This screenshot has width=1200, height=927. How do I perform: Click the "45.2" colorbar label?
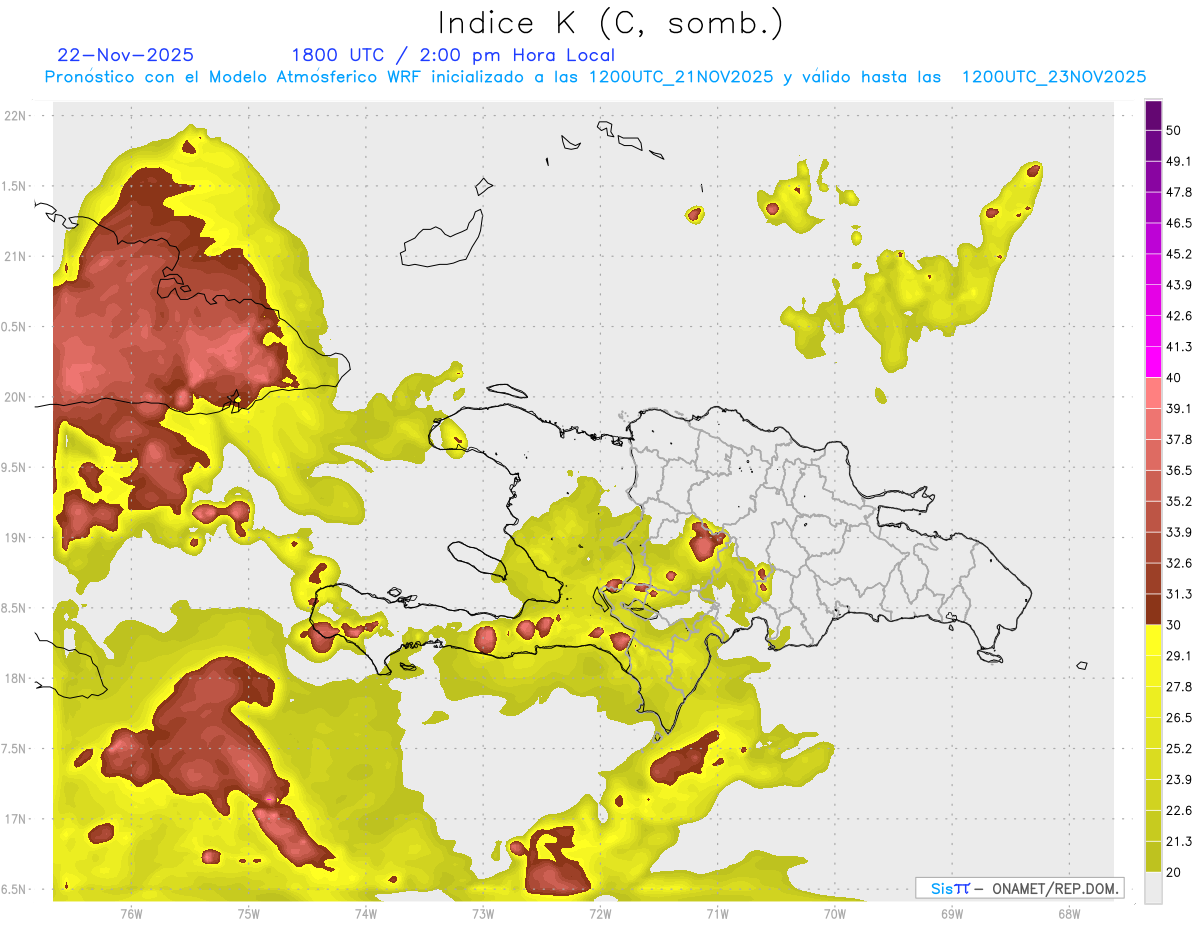[1179, 254]
